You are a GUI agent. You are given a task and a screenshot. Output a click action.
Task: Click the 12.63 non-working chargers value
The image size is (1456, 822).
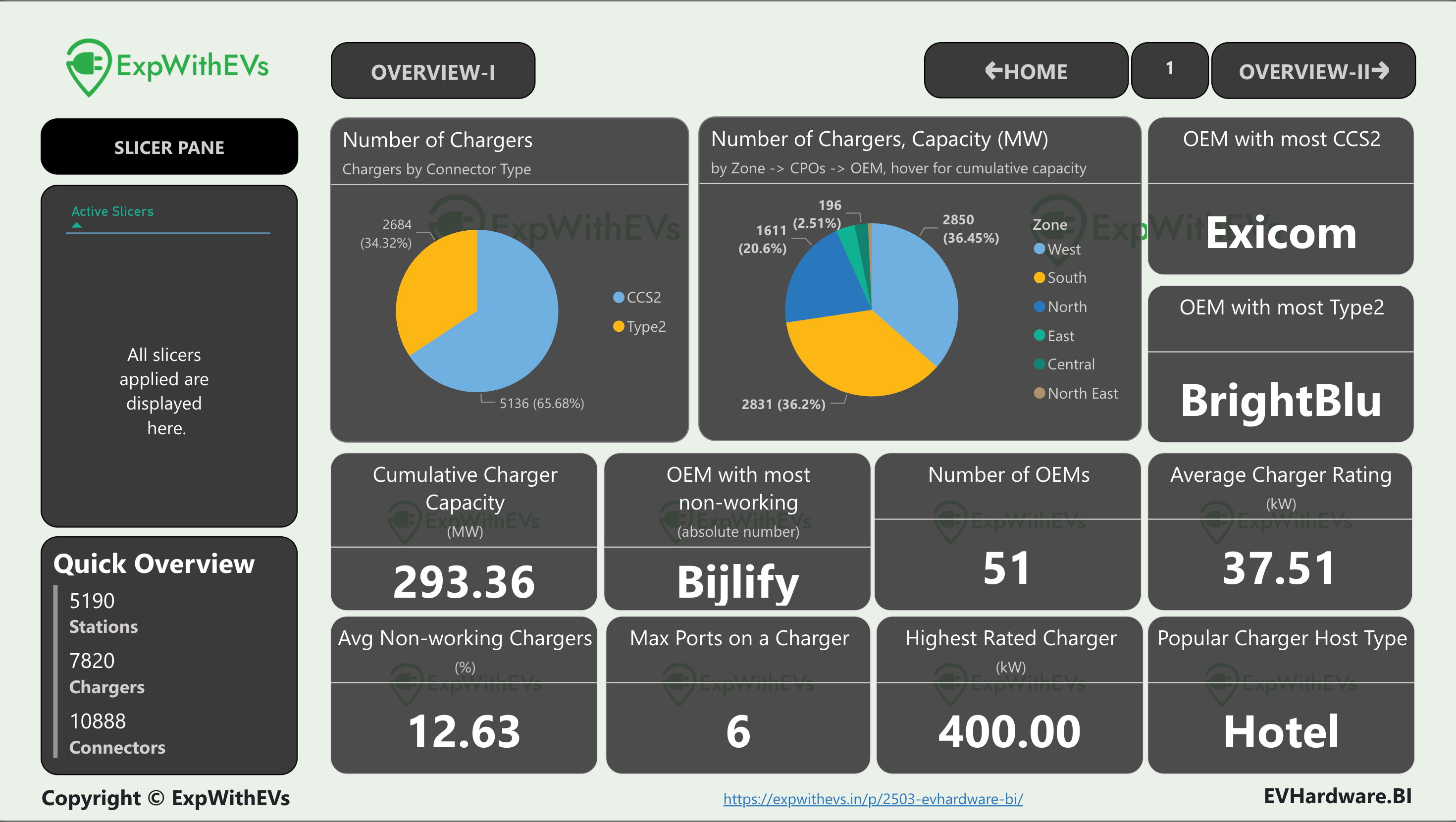(464, 731)
